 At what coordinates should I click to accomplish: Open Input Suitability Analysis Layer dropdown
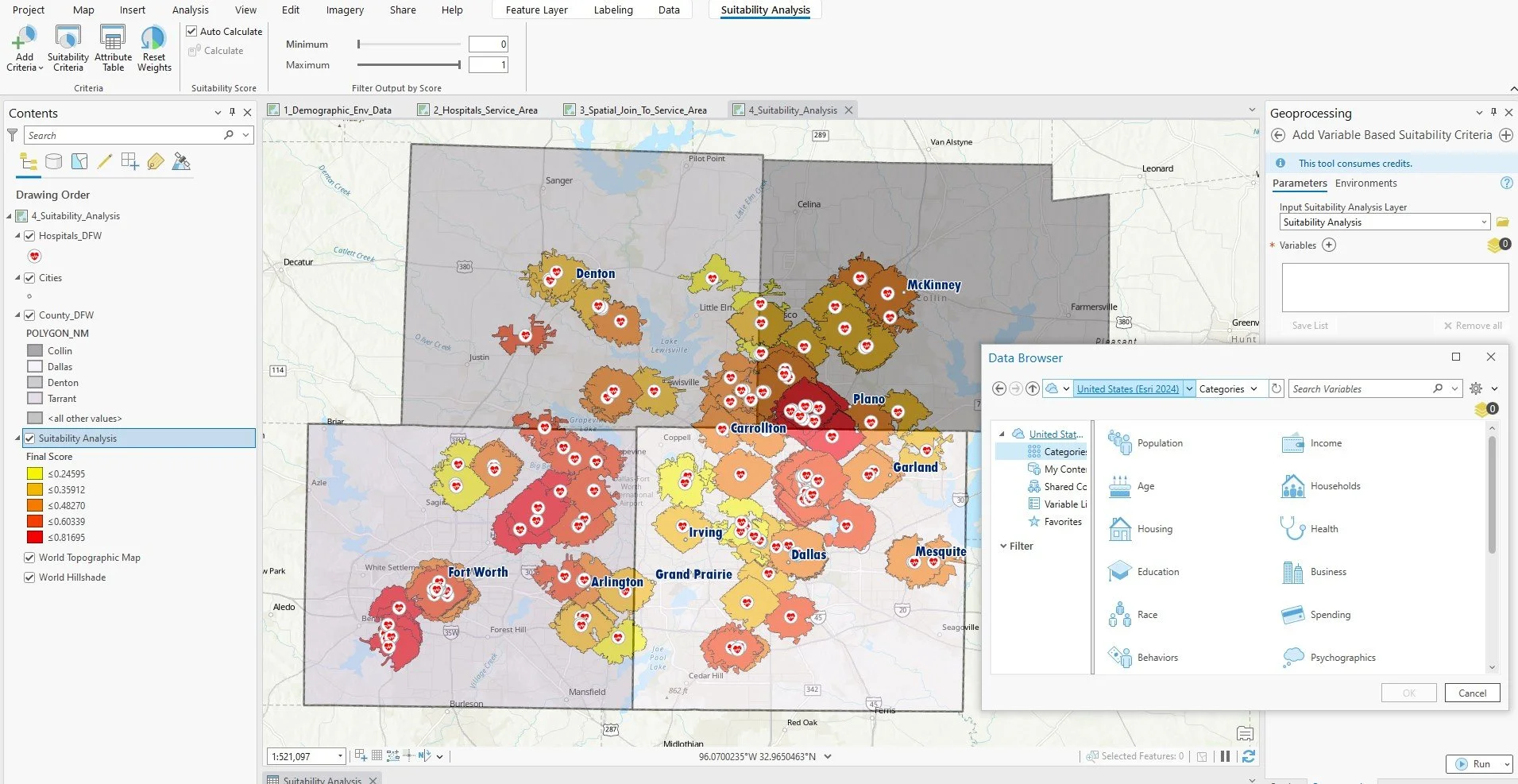1484,222
